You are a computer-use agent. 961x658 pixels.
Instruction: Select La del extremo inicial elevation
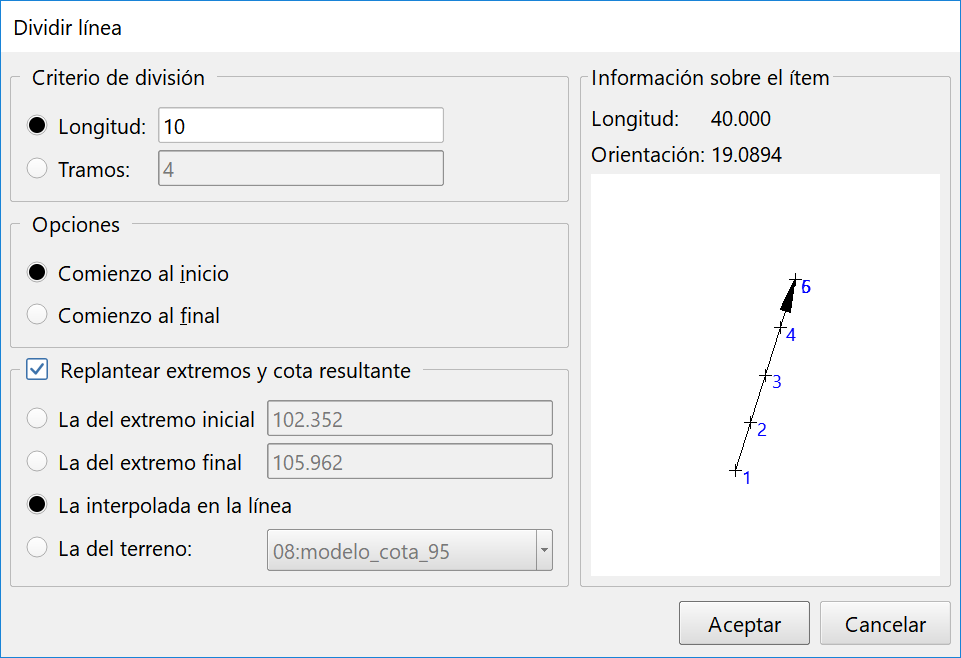click(x=37, y=418)
